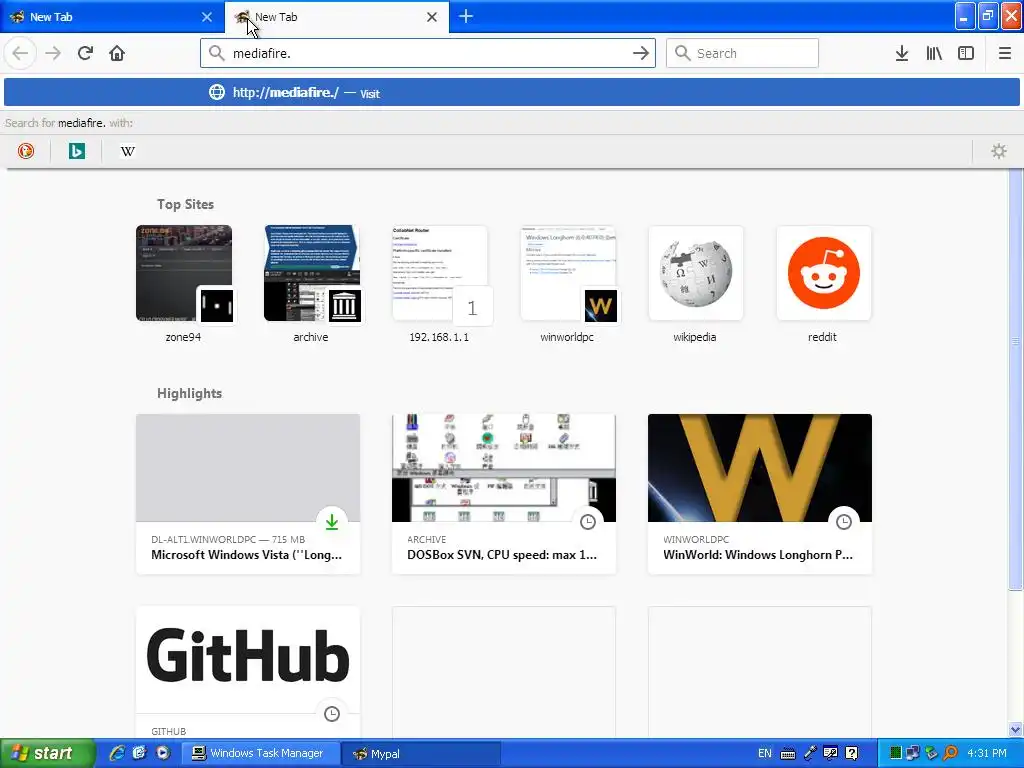Click the help question mark tray icon
This screenshot has width=1024, height=768.
[852, 754]
